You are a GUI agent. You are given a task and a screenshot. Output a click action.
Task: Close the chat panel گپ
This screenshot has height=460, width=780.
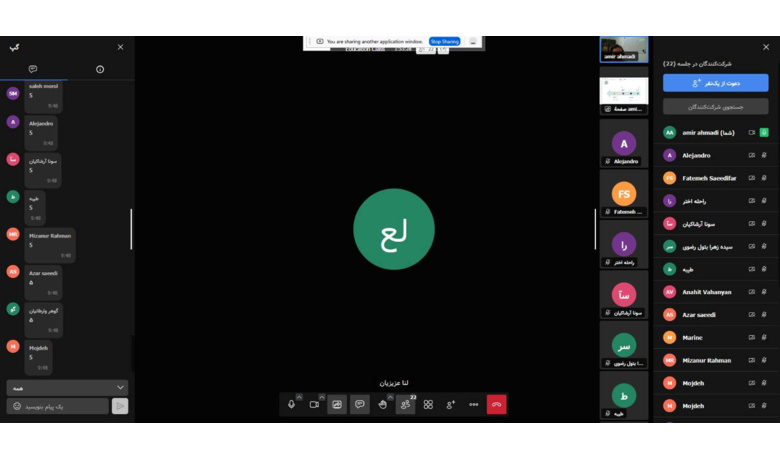click(x=120, y=47)
